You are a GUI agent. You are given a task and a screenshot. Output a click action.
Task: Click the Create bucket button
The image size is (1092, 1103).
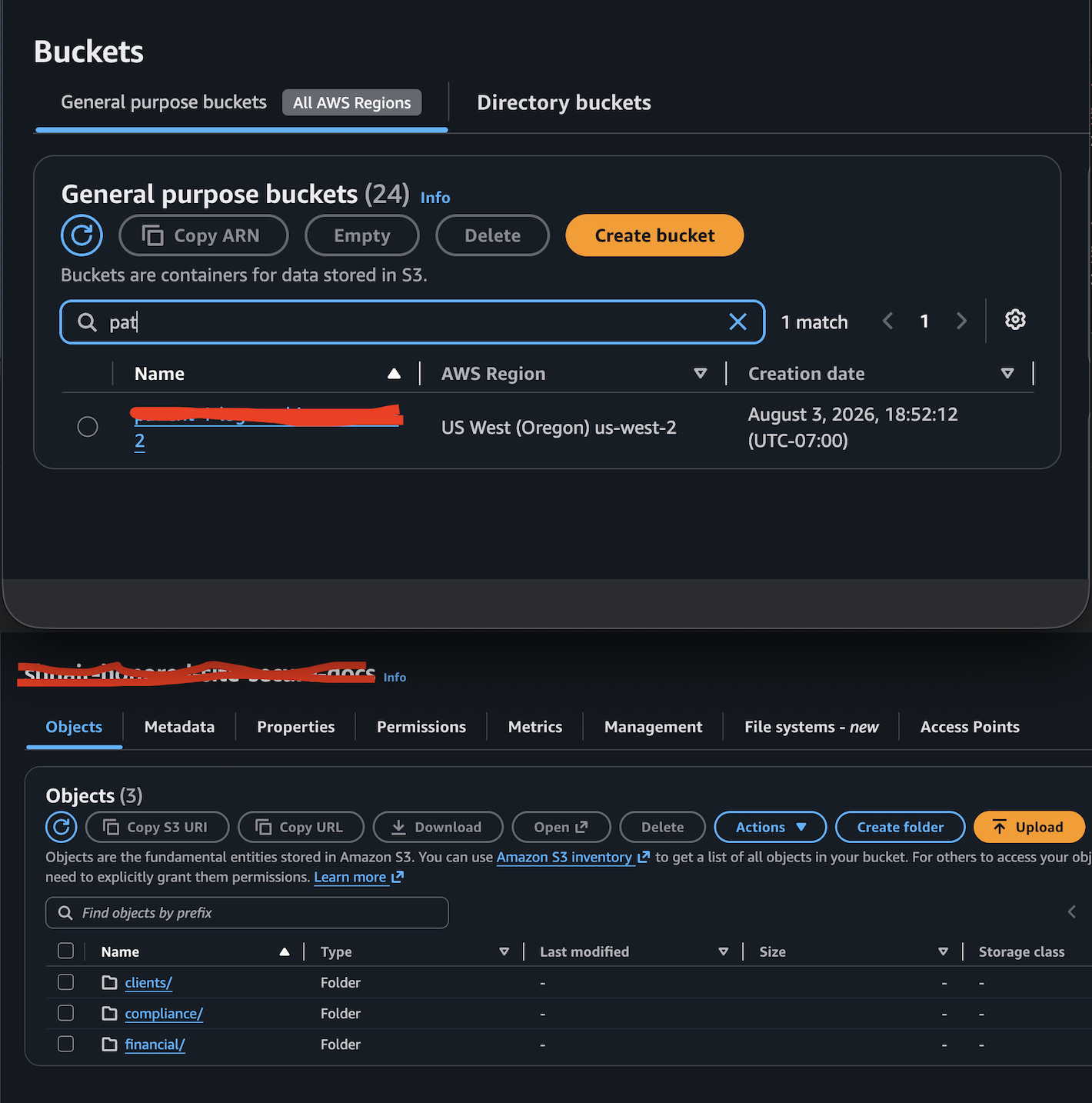[x=654, y=235]
